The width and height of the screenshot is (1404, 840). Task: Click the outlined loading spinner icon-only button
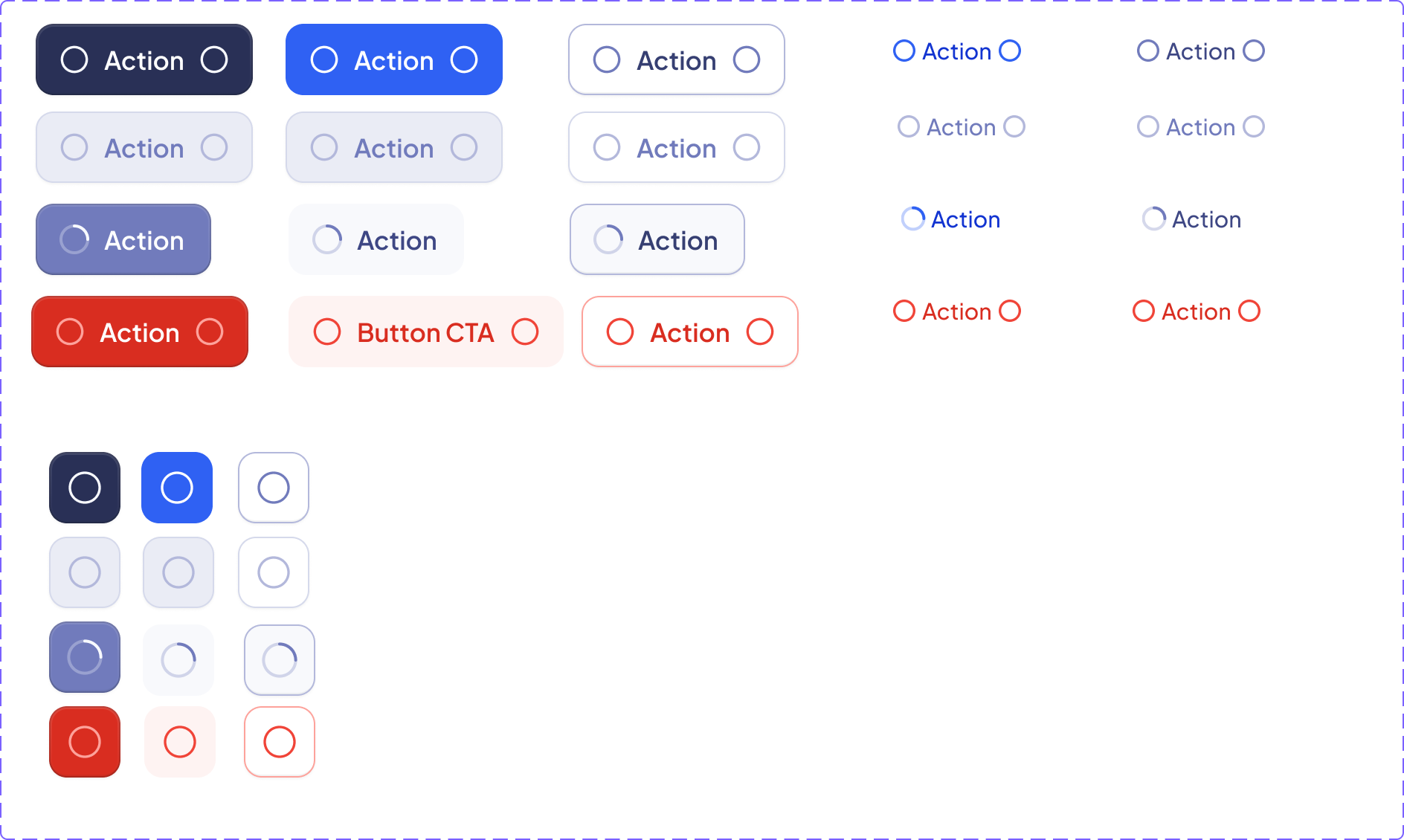tap(280, 660)
